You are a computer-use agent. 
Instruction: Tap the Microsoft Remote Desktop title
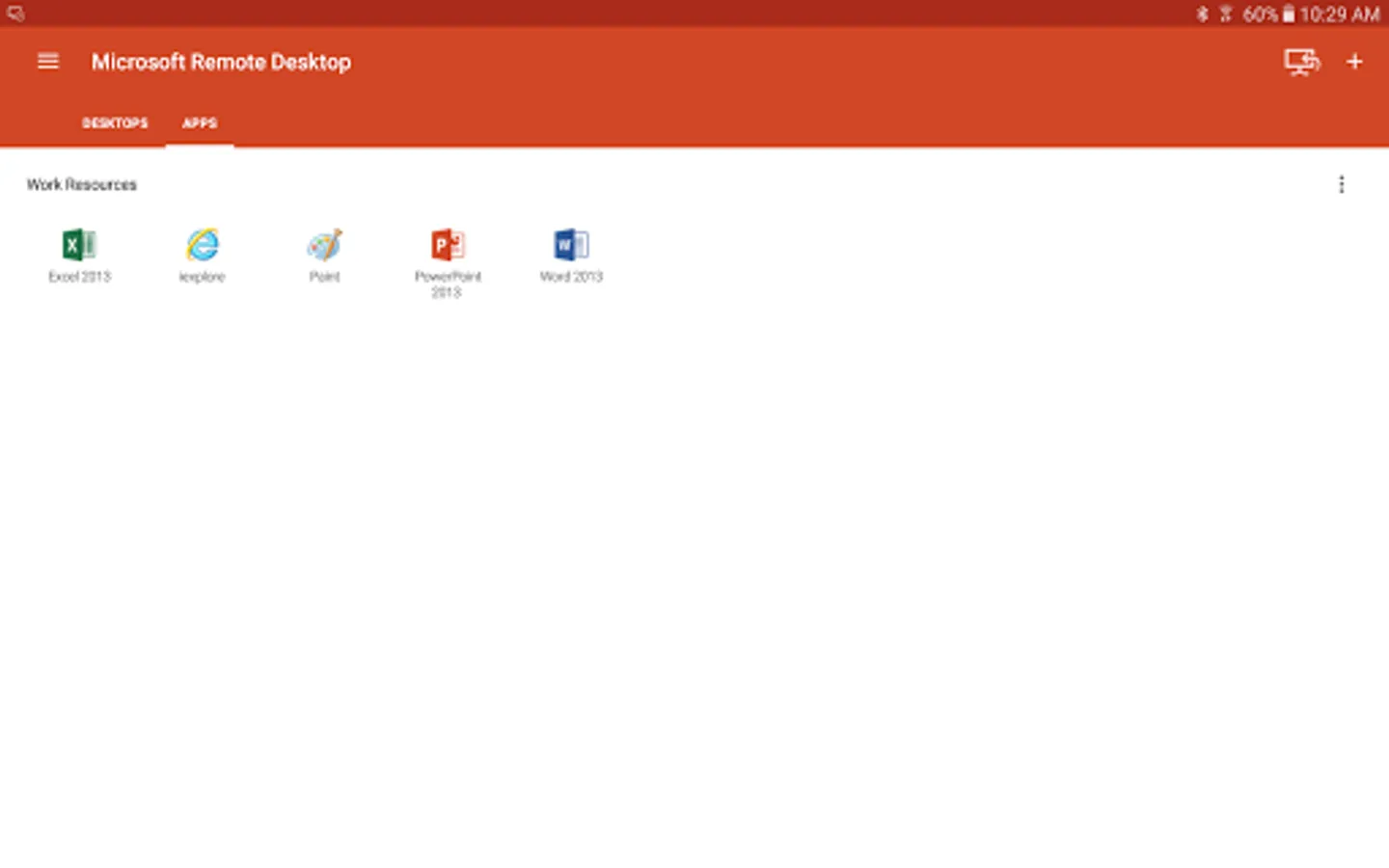point(221,62)
